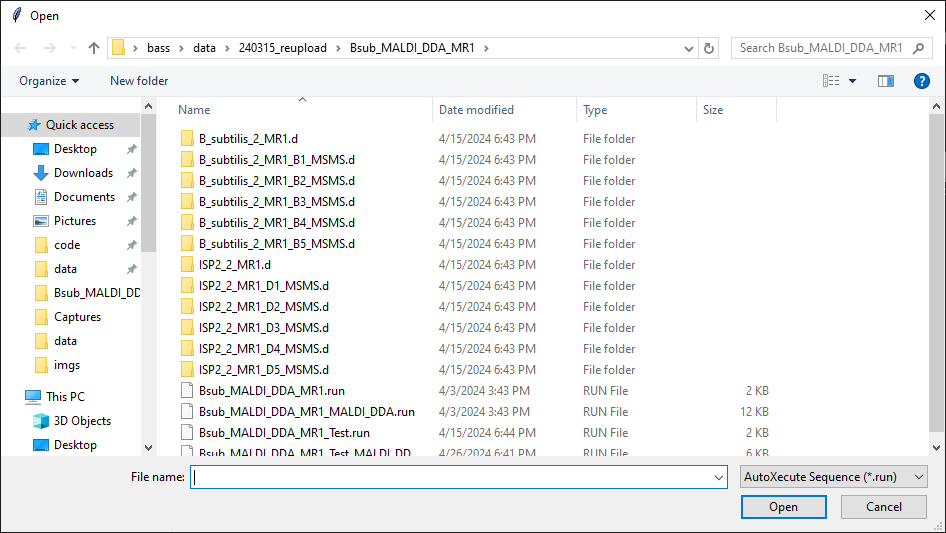946x533 pixels.
Task: Open the Organize menu
Action: 49,81
